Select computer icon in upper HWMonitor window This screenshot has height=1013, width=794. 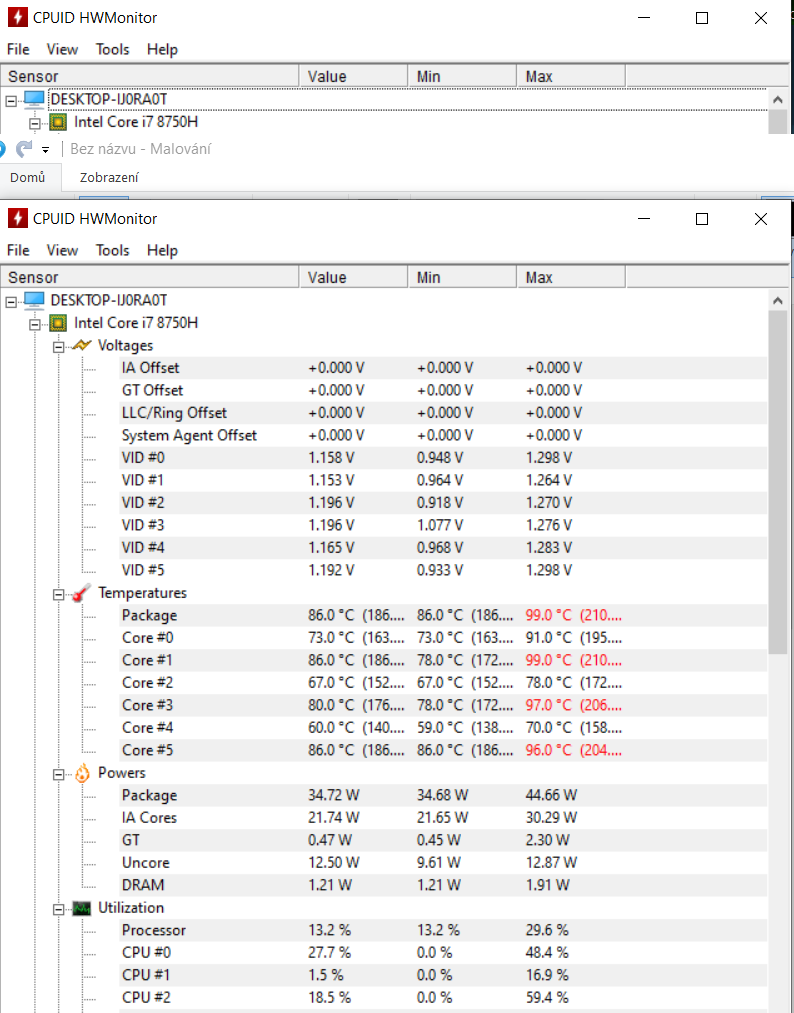34,99
